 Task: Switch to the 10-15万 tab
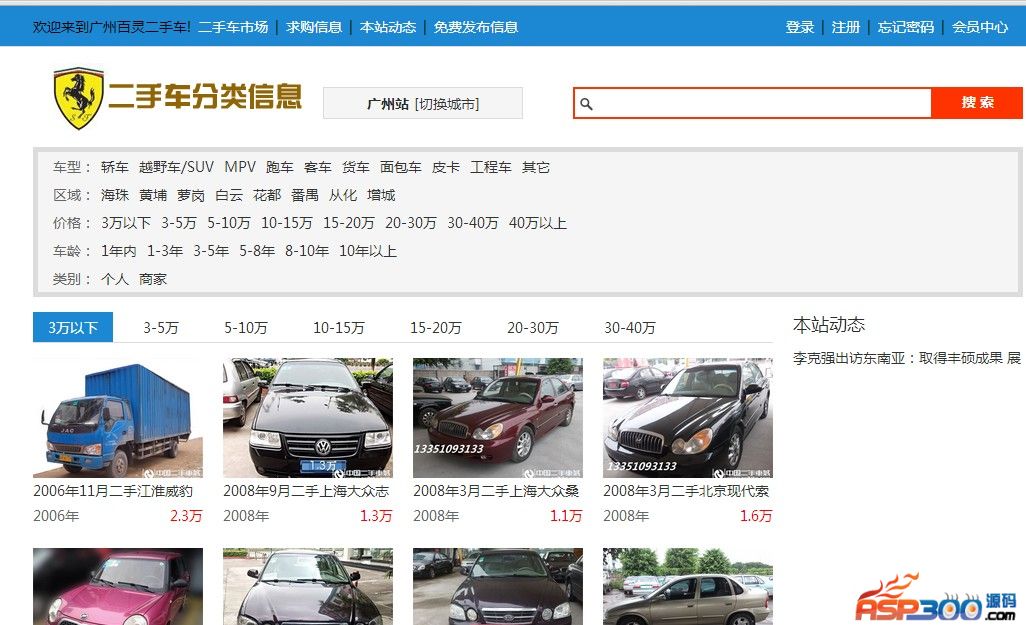pyautogui.click(x=339, y=327)
